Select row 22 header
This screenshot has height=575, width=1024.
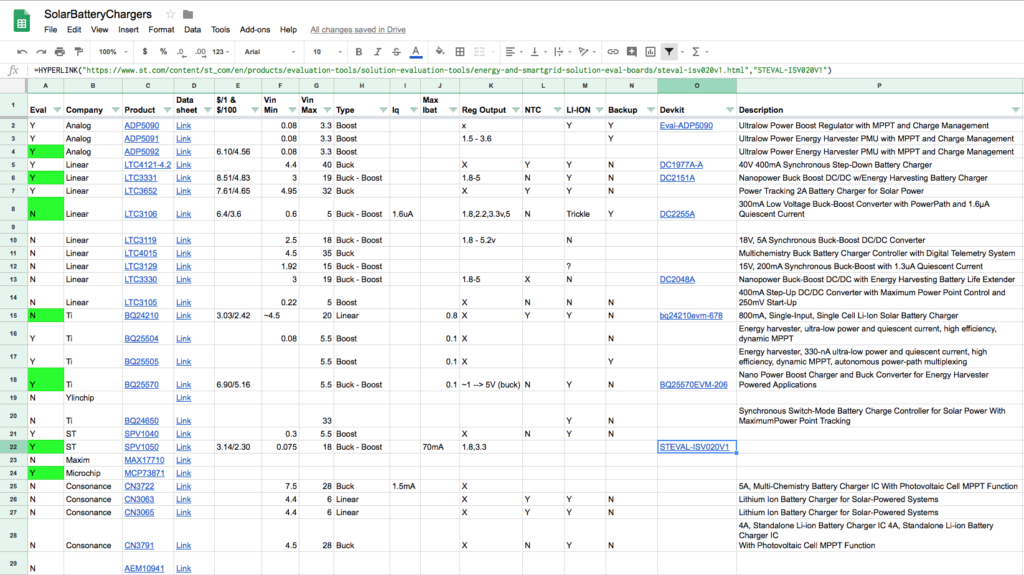[x=13, y=447]
